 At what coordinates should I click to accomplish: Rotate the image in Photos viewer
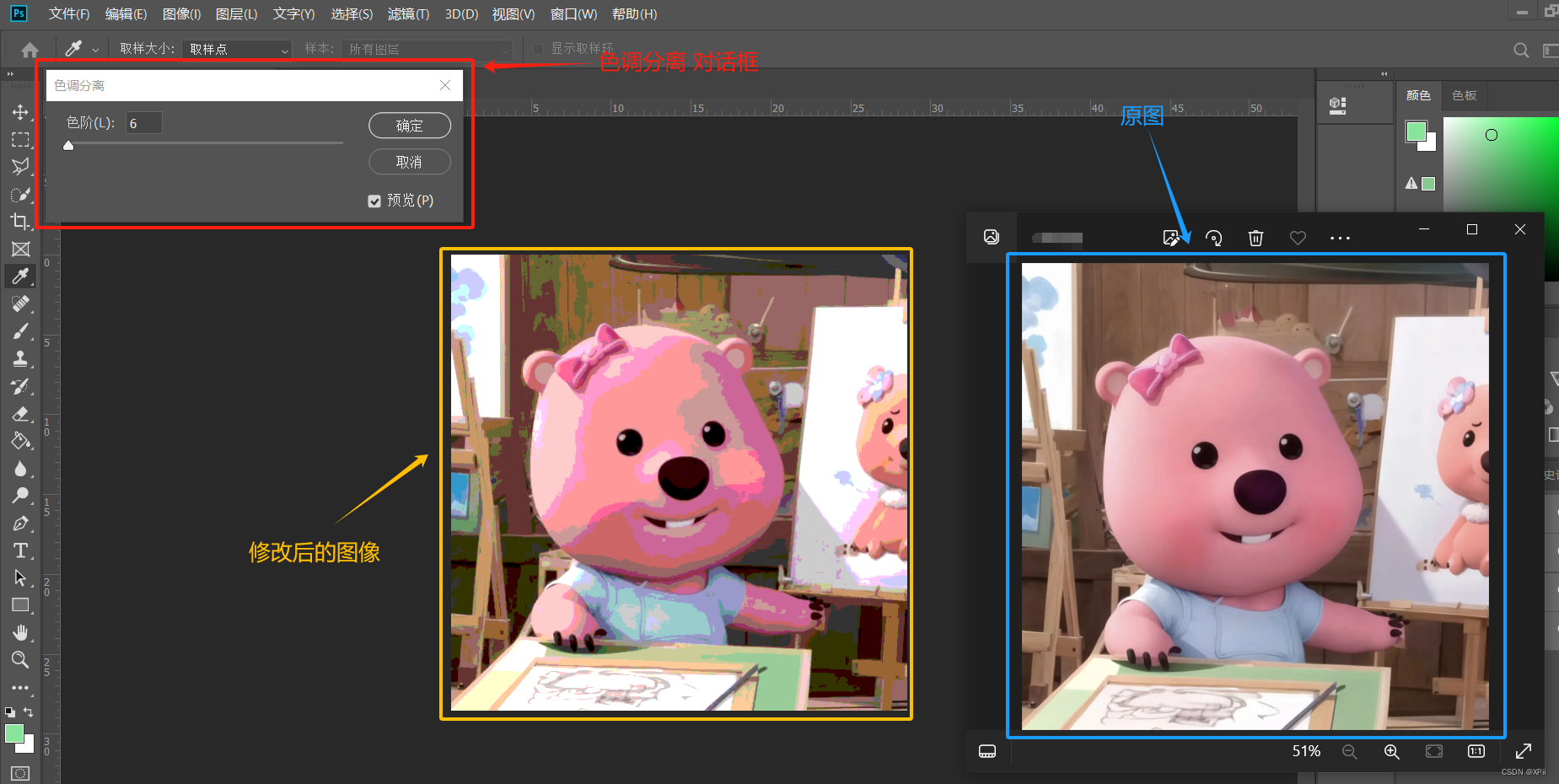pyautogui.click(x=1213, y=238)
